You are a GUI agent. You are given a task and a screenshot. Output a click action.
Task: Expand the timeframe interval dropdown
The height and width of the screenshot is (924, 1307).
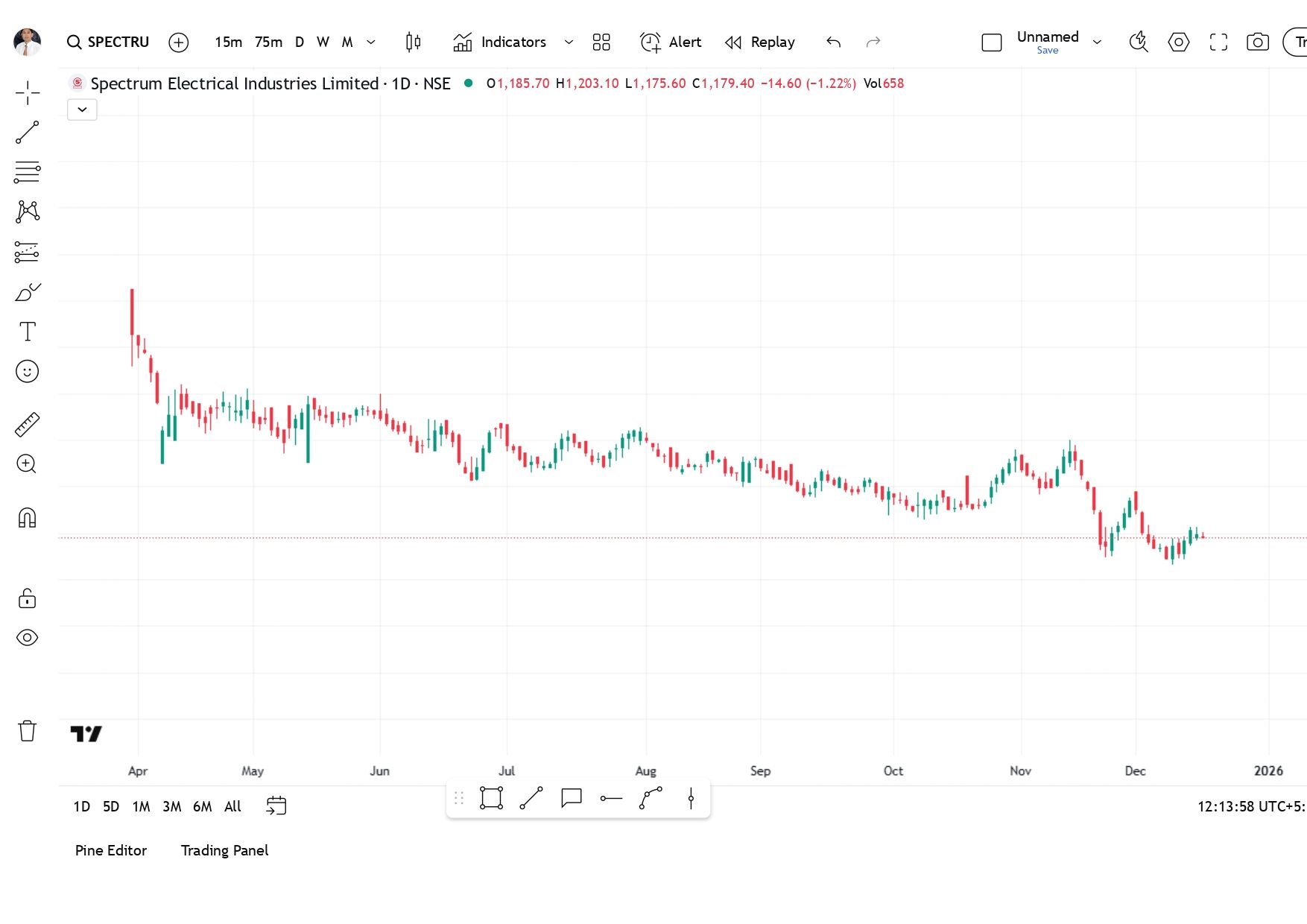click(371, 42)
